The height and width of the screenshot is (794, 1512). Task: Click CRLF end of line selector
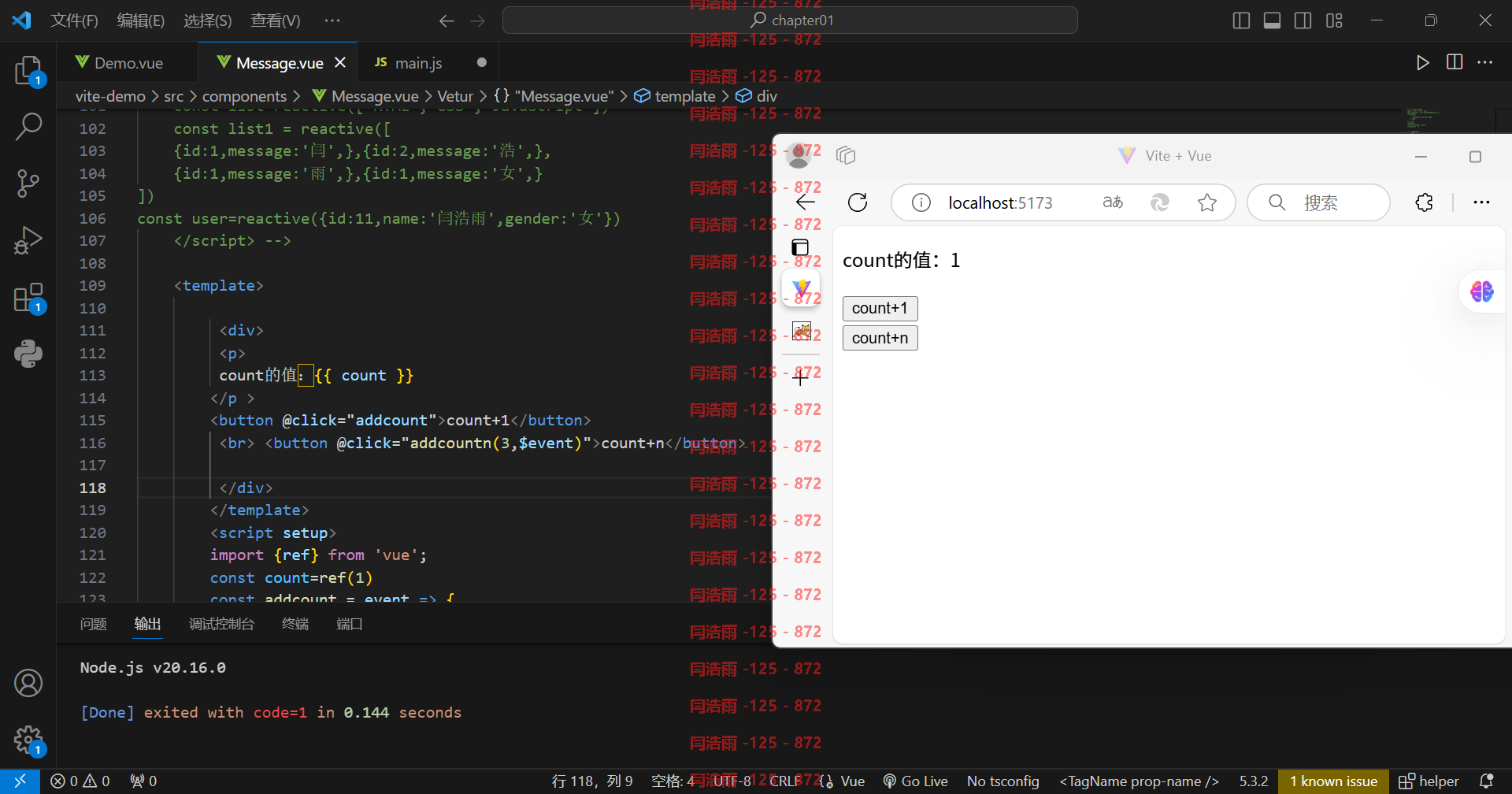pyautogui.click(x=785, y=781)
